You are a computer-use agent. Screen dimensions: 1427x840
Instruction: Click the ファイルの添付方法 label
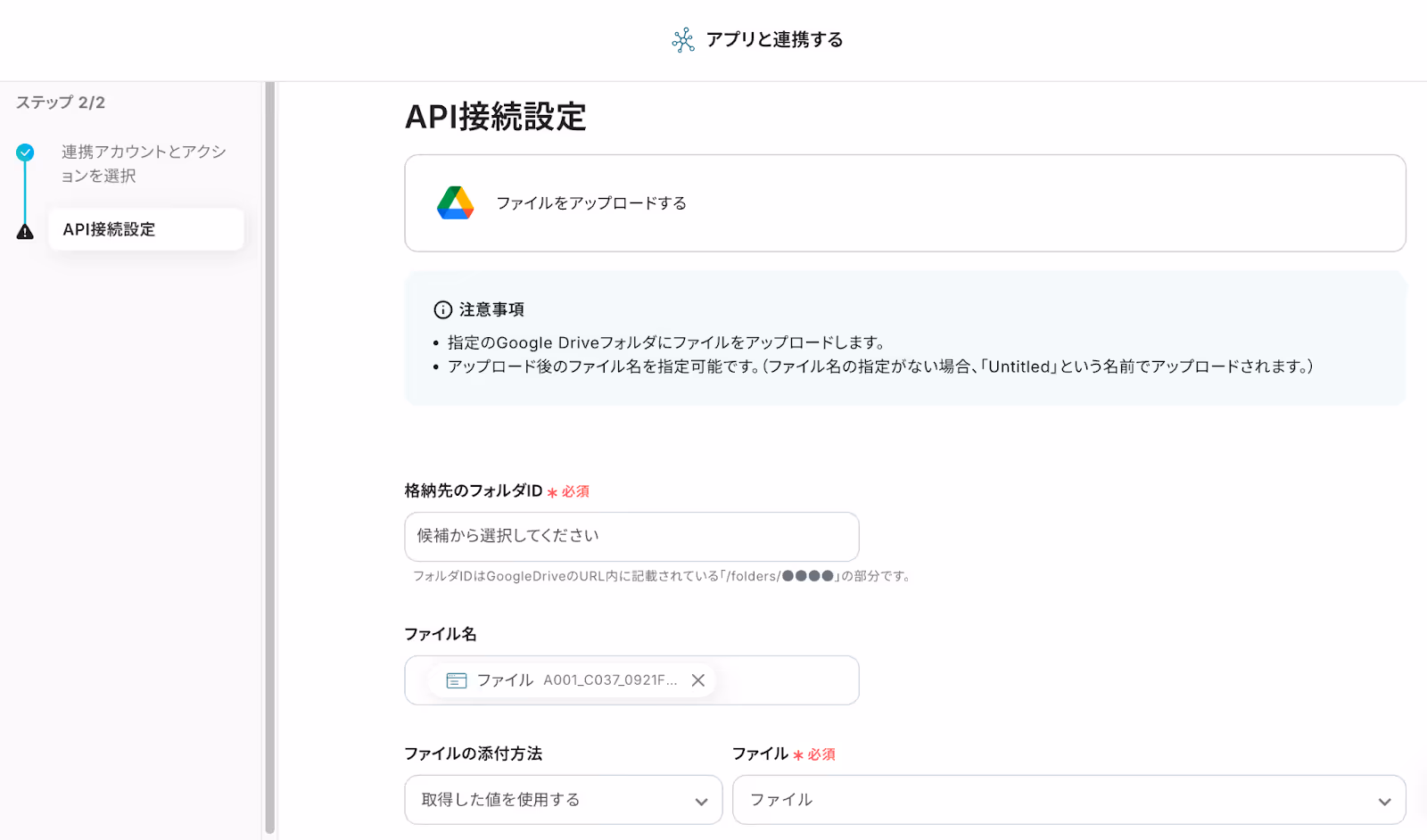(x=474, y=754)
